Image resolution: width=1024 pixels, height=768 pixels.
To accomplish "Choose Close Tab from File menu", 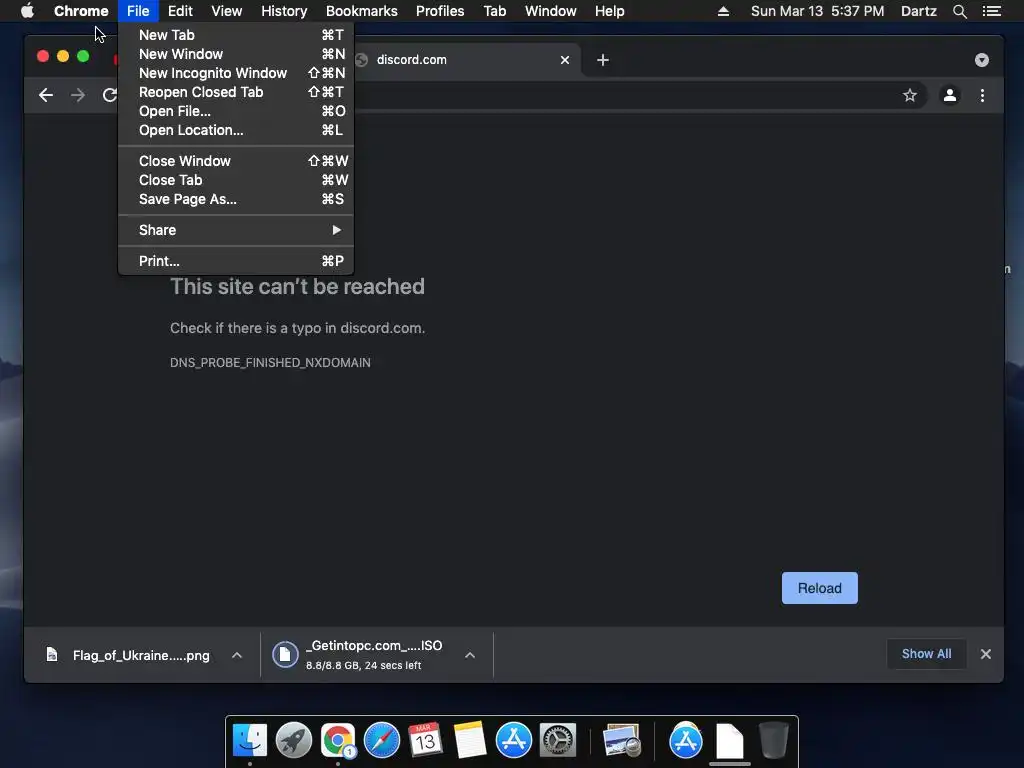I will point(236,180).
